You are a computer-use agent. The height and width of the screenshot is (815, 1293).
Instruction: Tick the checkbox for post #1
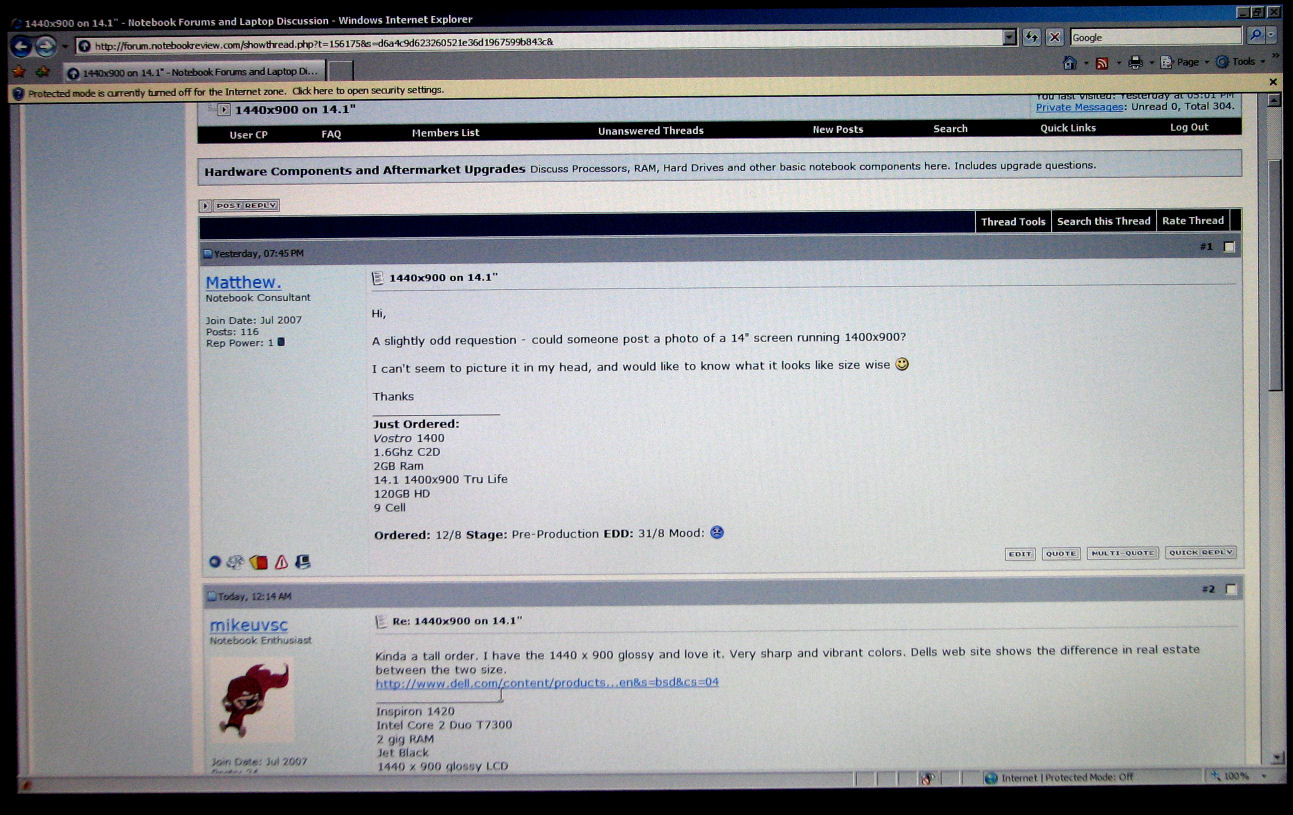coord(1230,247)
